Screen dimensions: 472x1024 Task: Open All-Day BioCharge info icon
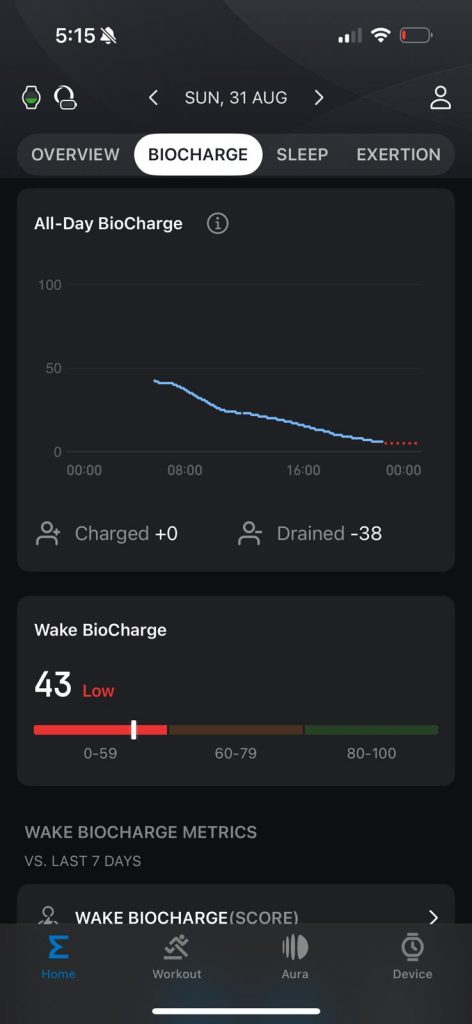click(x=217, y=224)
